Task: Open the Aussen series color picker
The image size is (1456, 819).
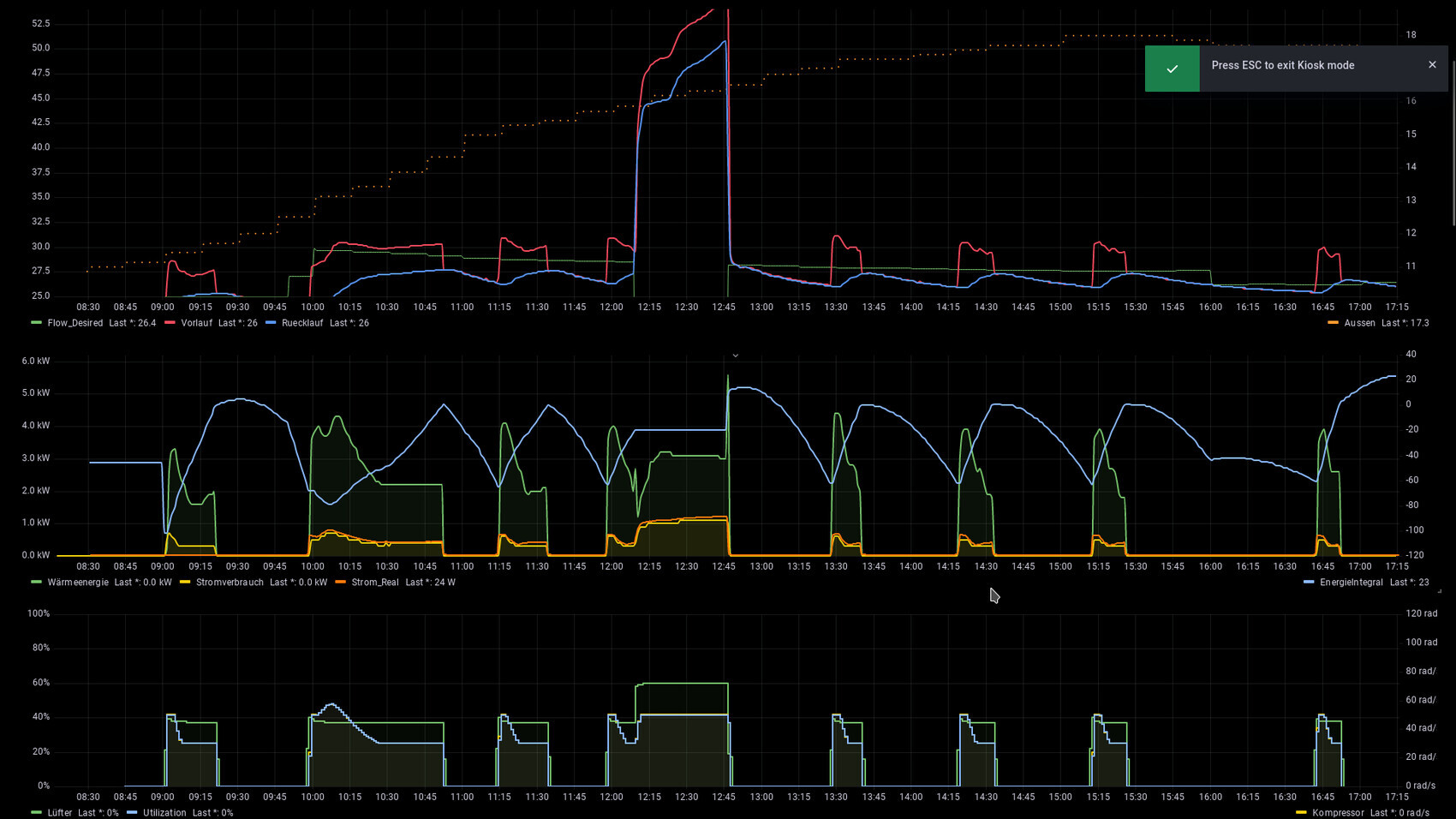Action: pos(1333,323)
